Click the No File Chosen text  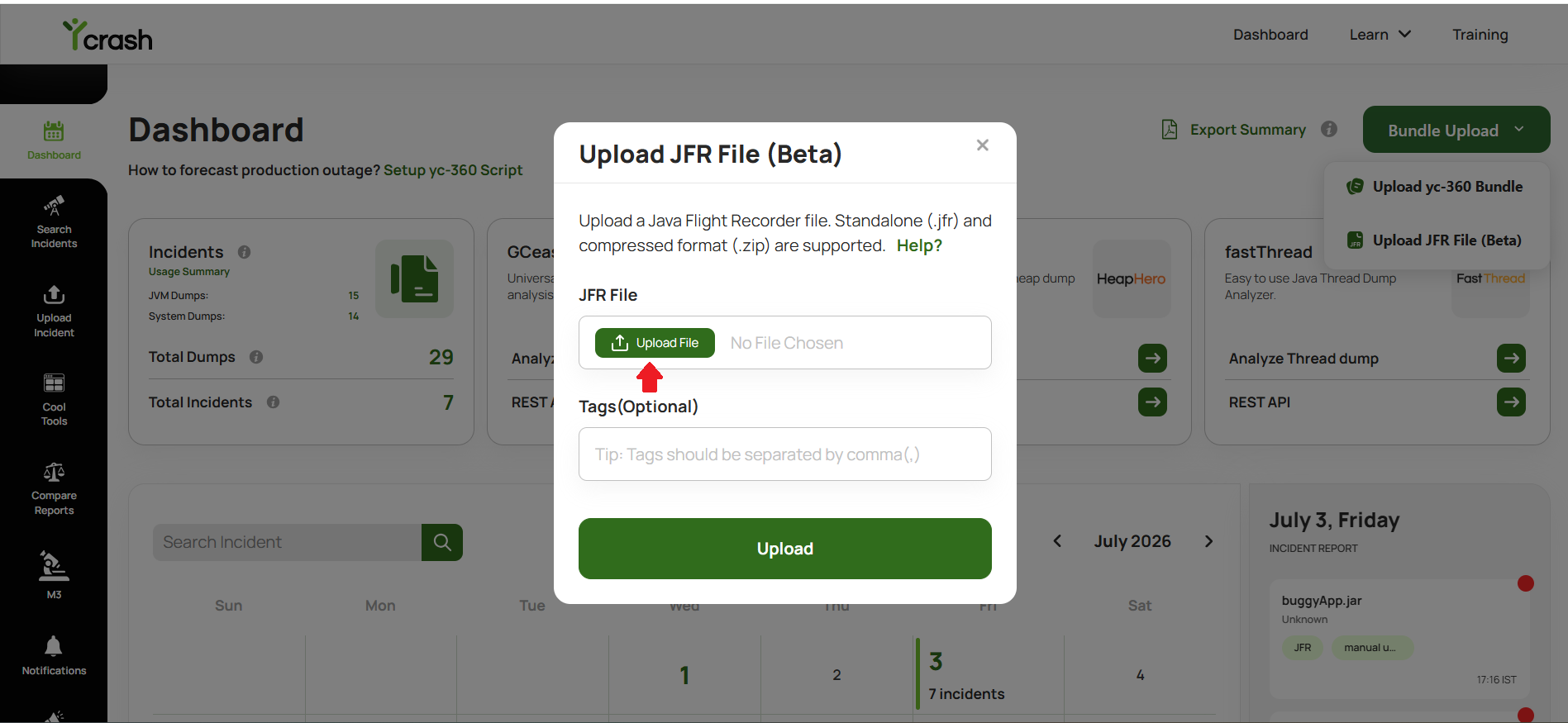(787, 343)
